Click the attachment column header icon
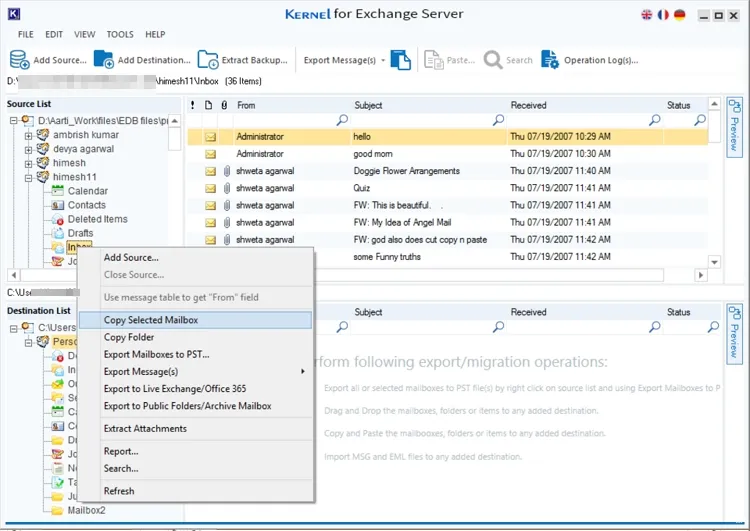 point(224,105)
